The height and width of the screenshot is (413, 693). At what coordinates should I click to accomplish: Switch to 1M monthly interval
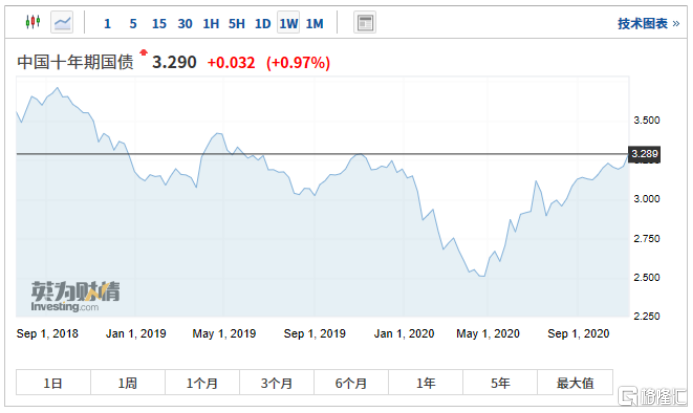314,23
